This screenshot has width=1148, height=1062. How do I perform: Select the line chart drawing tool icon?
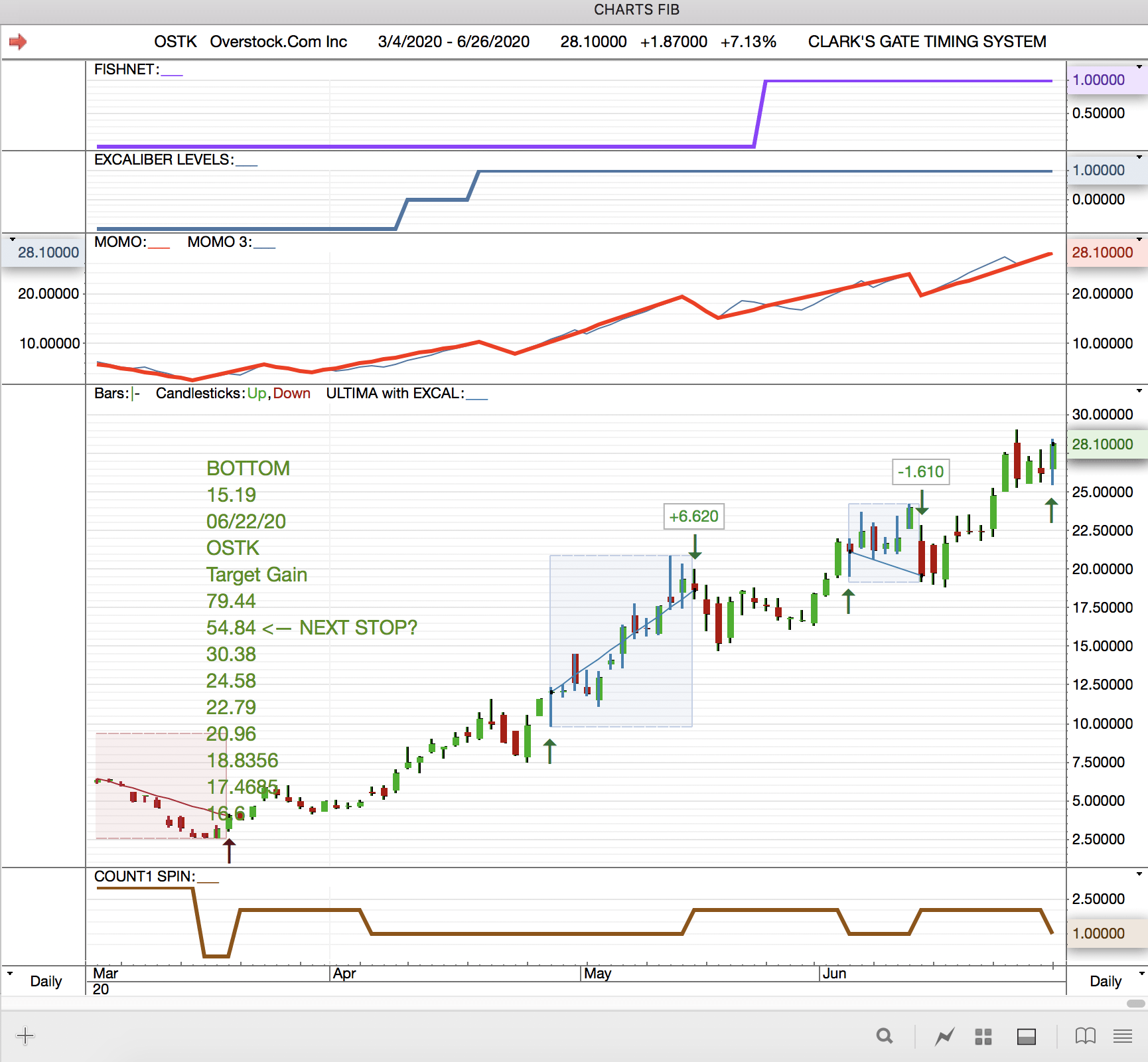[x=944, y=1035]
